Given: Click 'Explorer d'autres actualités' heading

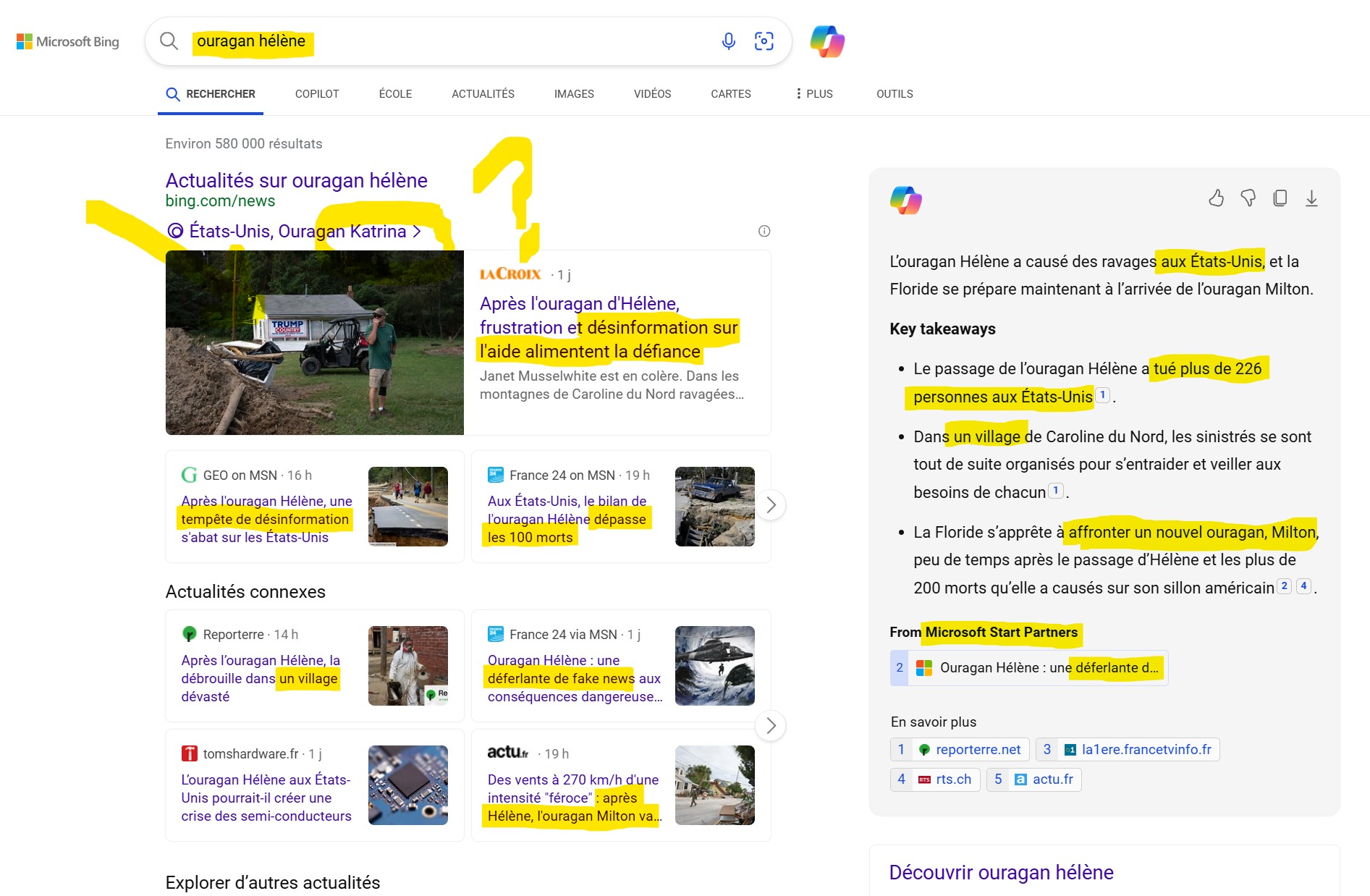Looking at the screenshot, I should pos(273,882).
